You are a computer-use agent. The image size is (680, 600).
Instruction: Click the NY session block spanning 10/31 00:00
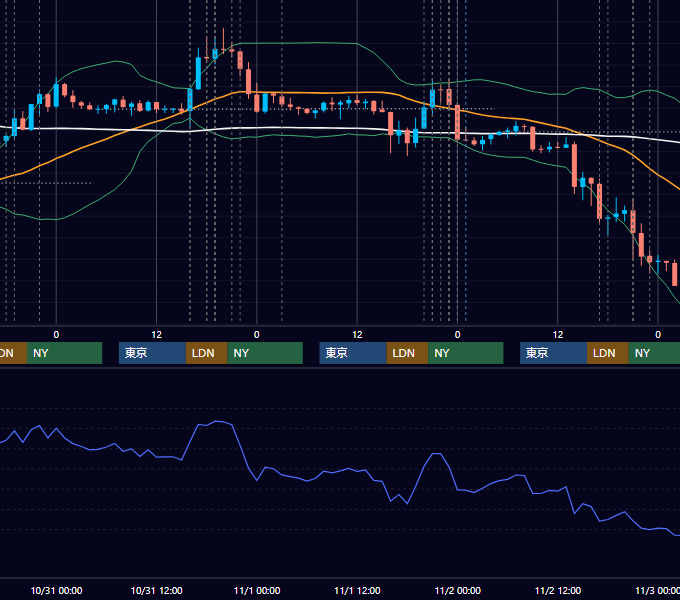click(64, 353)
